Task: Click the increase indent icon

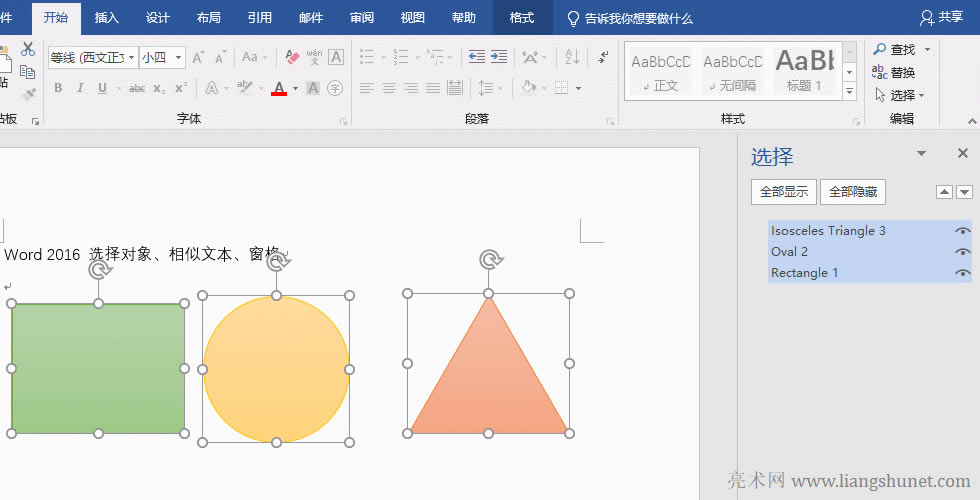Action: point(498,57)
